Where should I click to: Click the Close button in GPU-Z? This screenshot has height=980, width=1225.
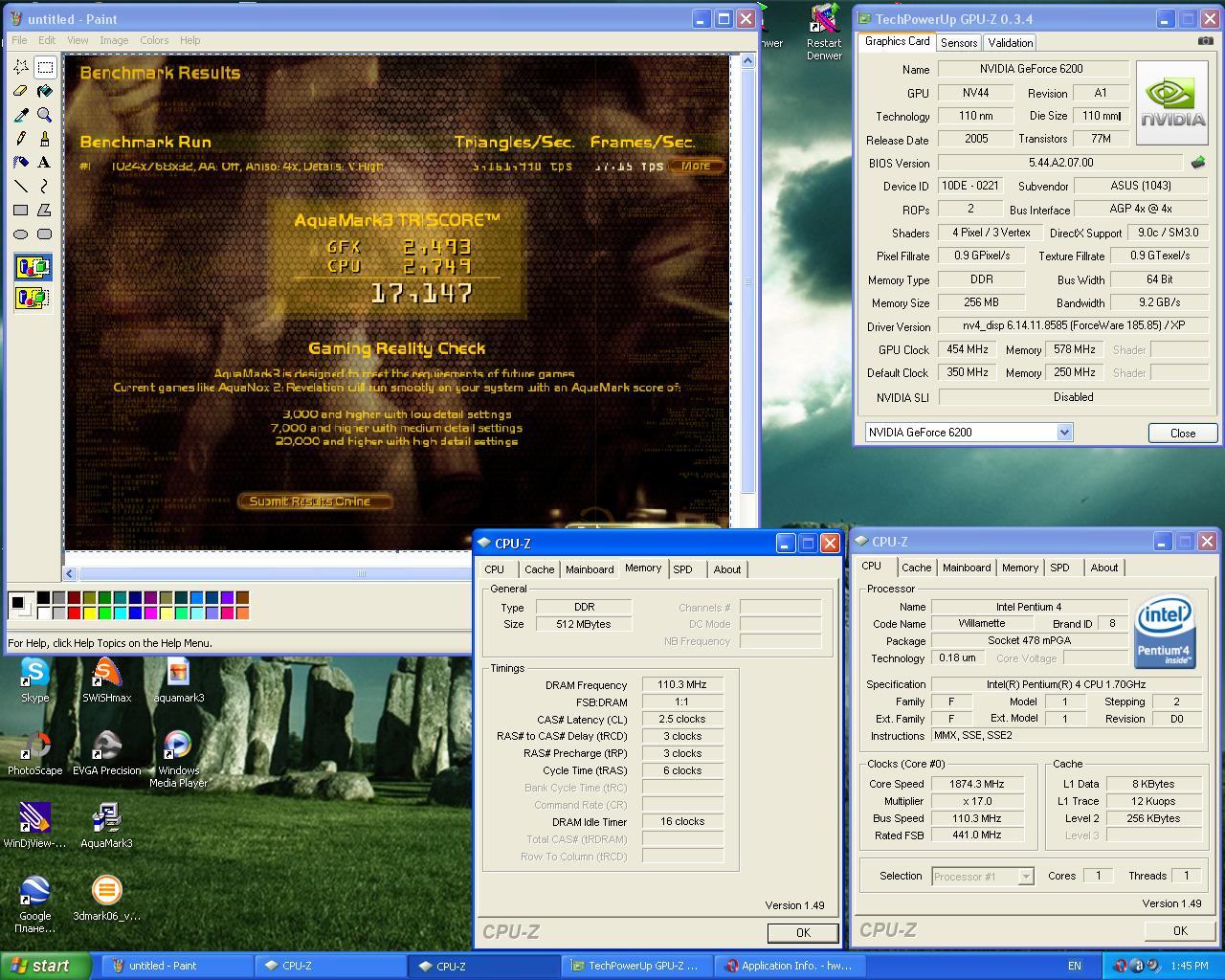pyautogui.click(x=1182, y=433)
